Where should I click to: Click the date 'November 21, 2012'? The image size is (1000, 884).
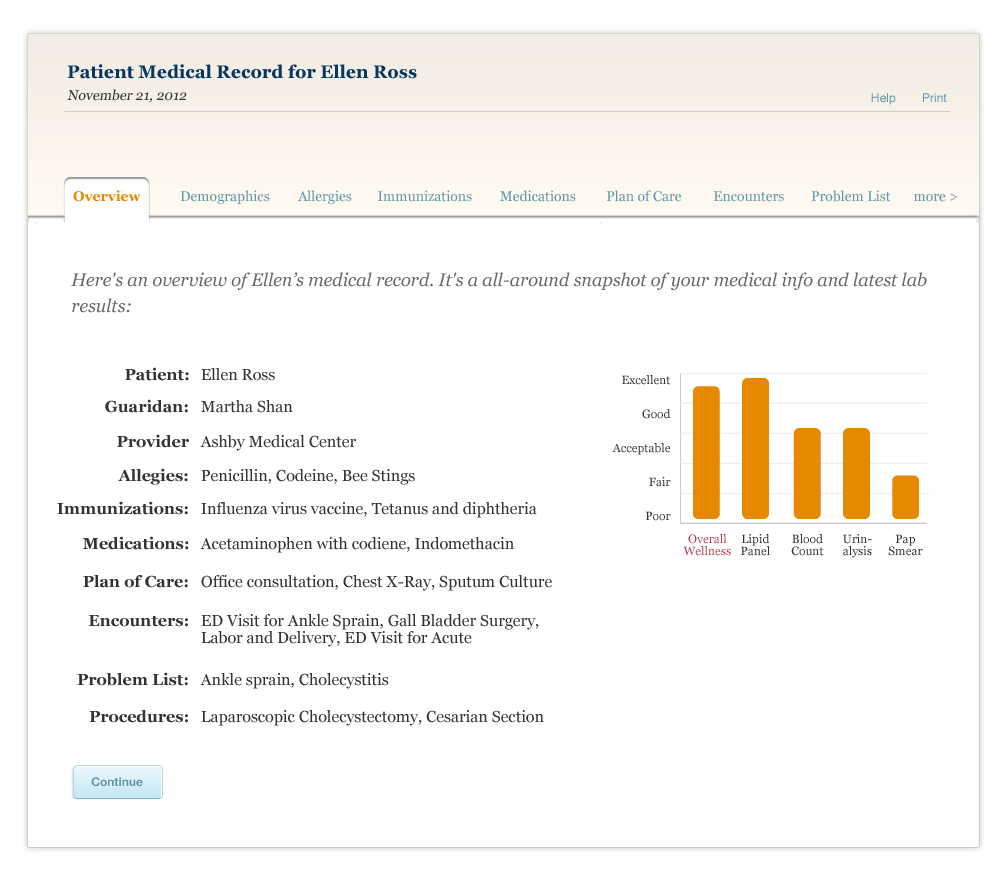[127, 96]
